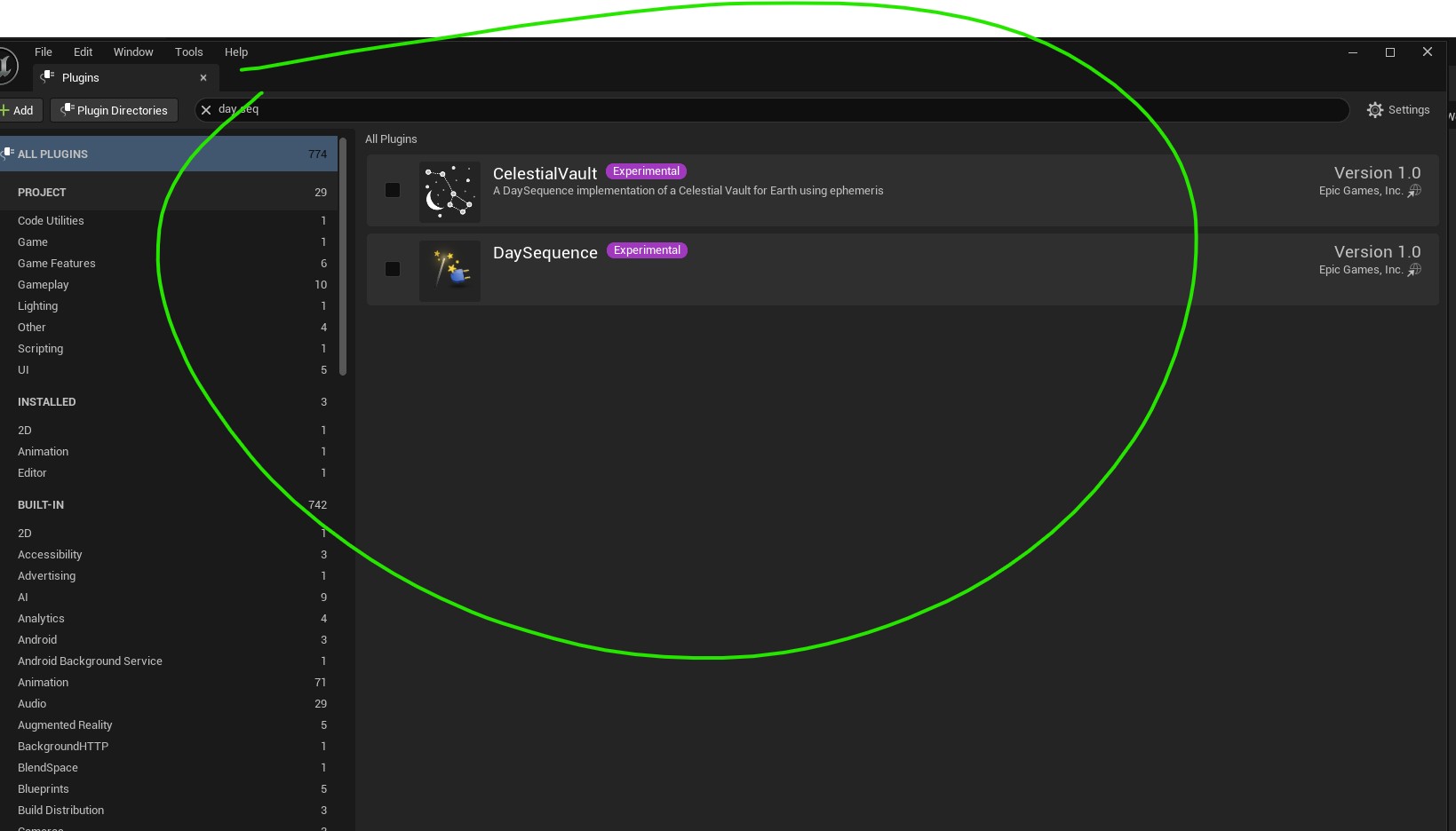The image size is (1456, 831).
Task: Select the Analytics category
Action: tap(169, 619)
